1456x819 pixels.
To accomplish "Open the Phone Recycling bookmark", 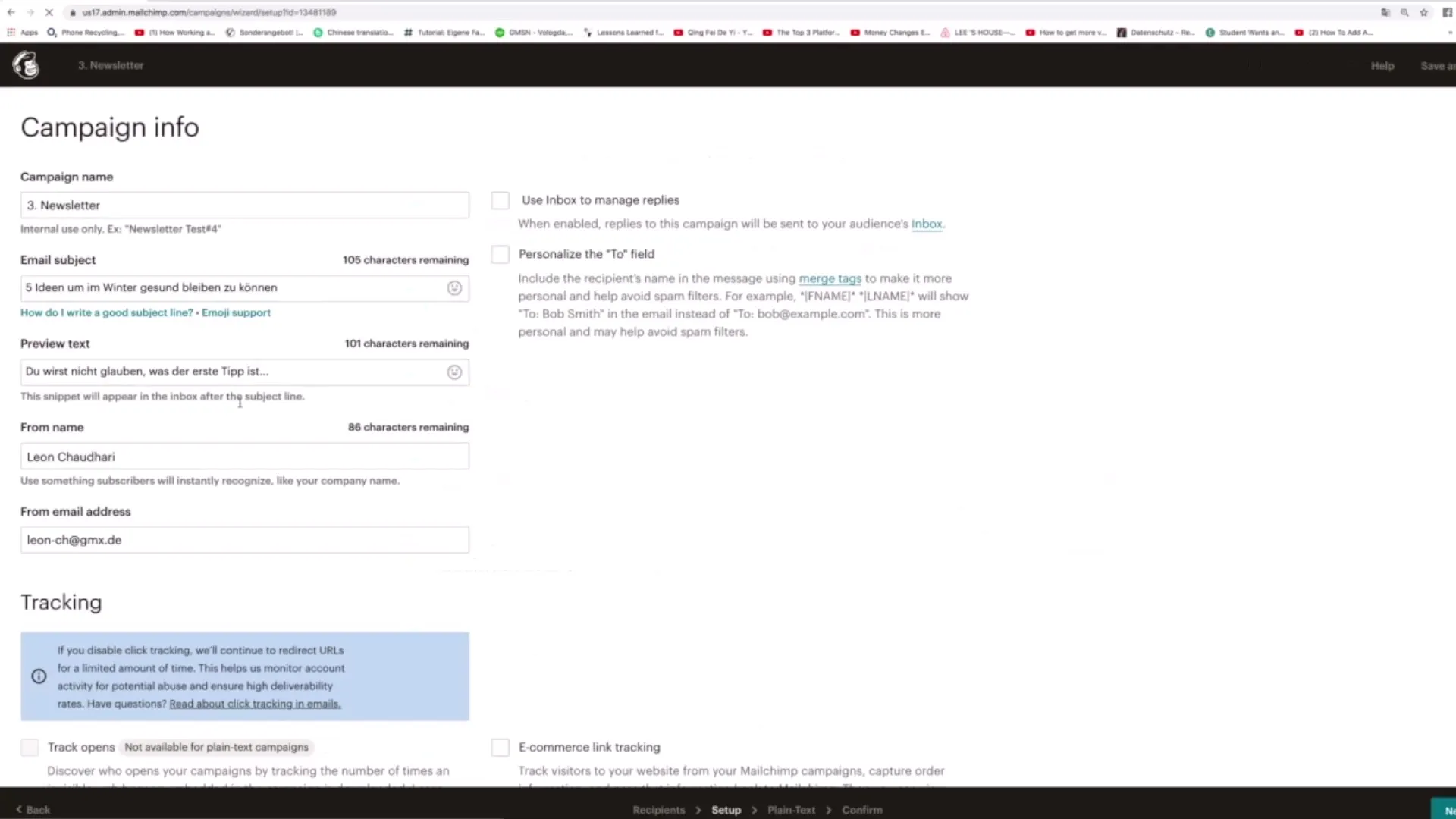I will coord(86,33).
